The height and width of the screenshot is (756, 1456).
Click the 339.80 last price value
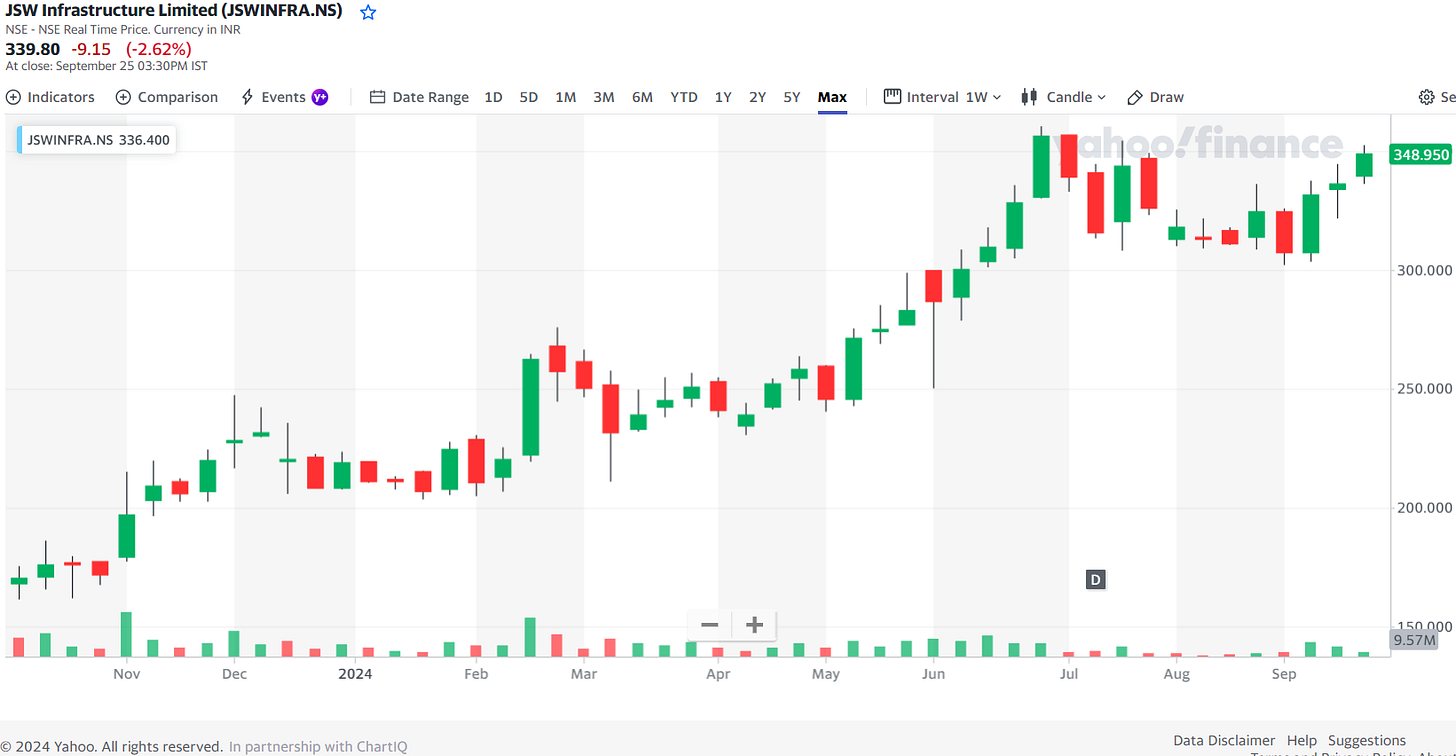(x=31, y=48)
